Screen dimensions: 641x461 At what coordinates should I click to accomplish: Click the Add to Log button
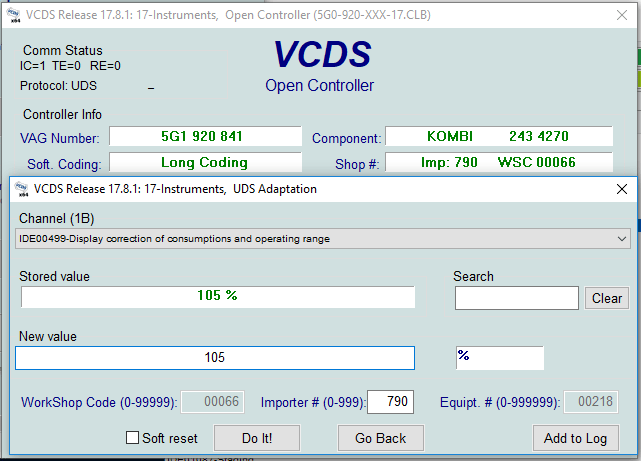coord(576,438)
